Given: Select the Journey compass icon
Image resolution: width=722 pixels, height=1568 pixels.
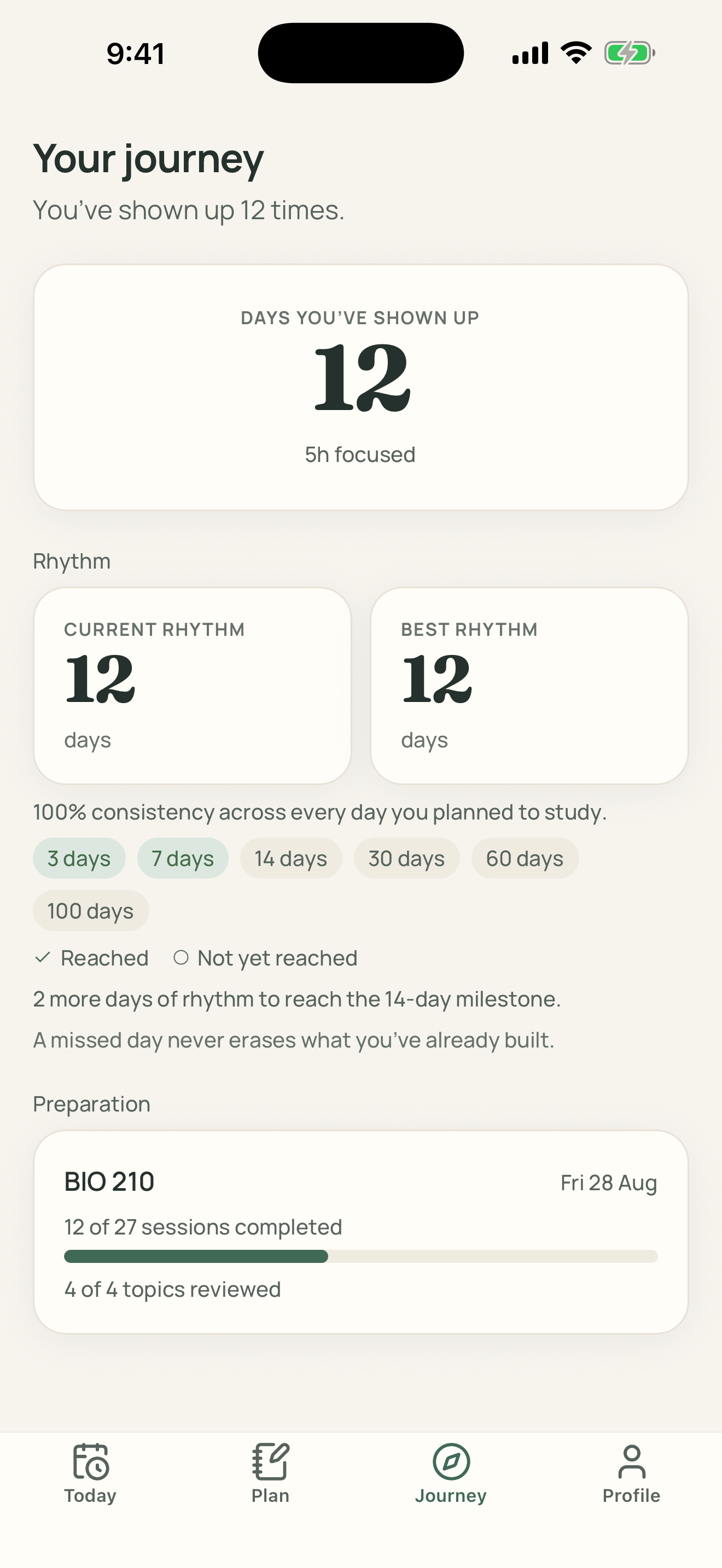Looking at the screenshot, I should pyautogui.click(x=451, y=1461).
